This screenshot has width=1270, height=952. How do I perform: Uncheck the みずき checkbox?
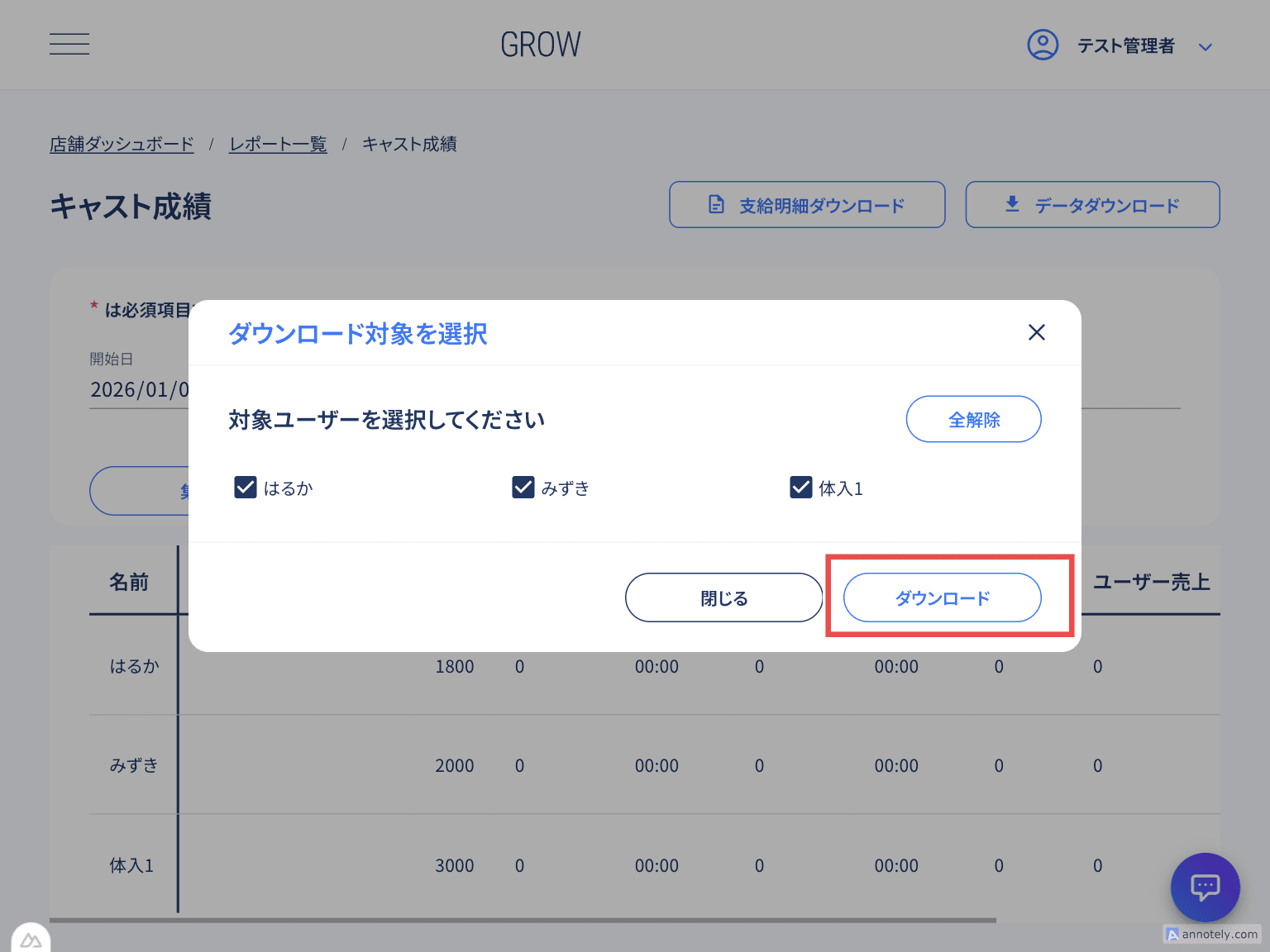[x=523, y=488]
